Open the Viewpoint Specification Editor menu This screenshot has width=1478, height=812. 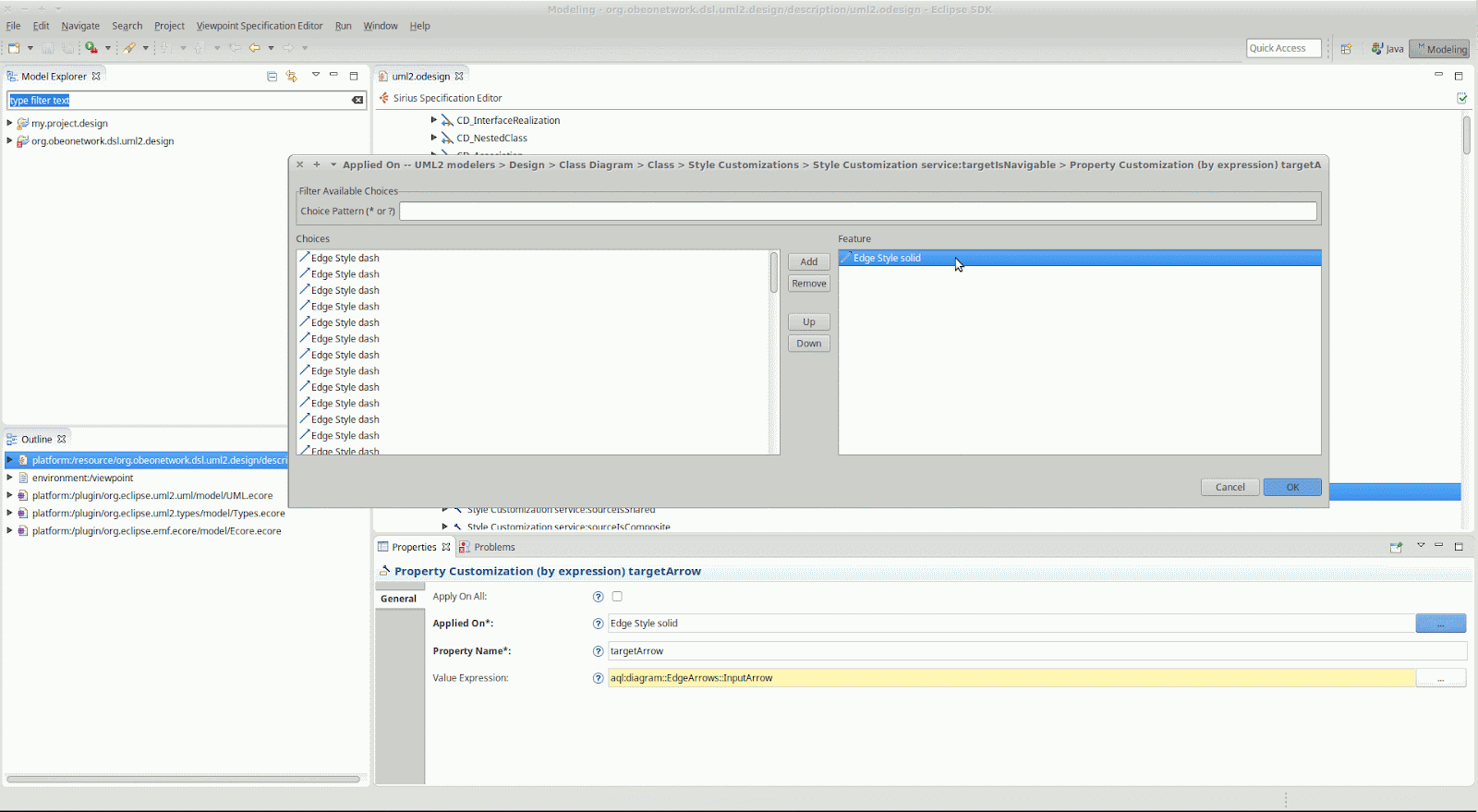point(260,26)
